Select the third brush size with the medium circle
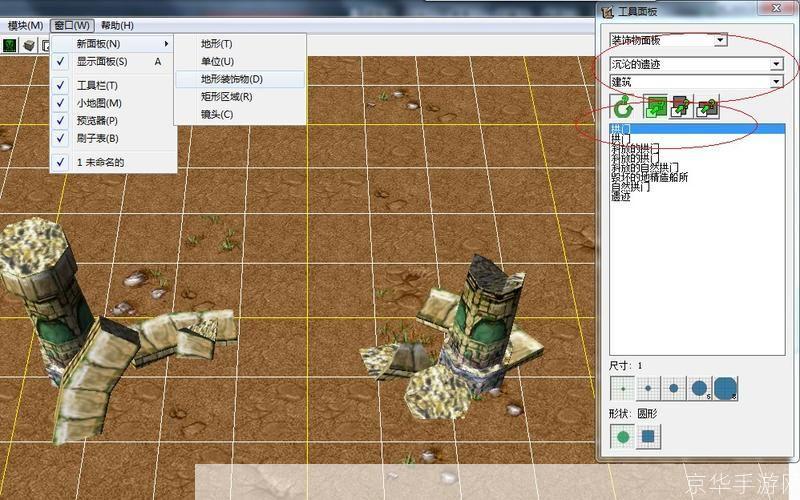 [673, 389]
